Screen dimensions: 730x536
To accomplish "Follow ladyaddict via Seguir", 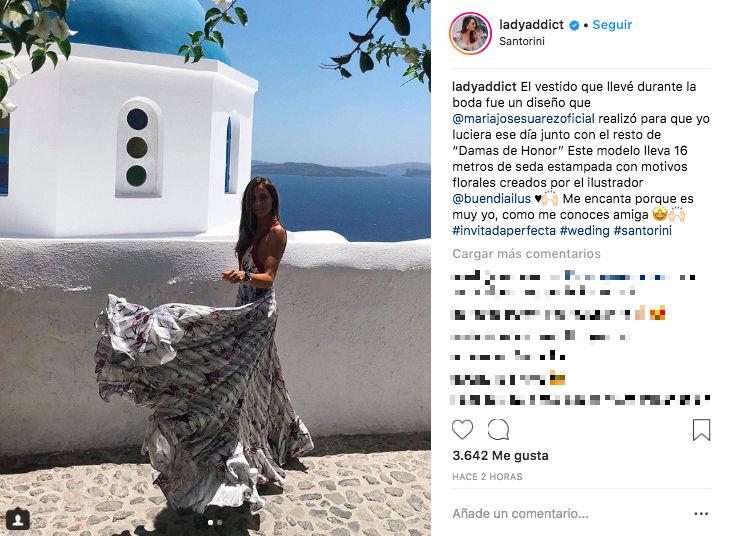I will pos(612,25).
